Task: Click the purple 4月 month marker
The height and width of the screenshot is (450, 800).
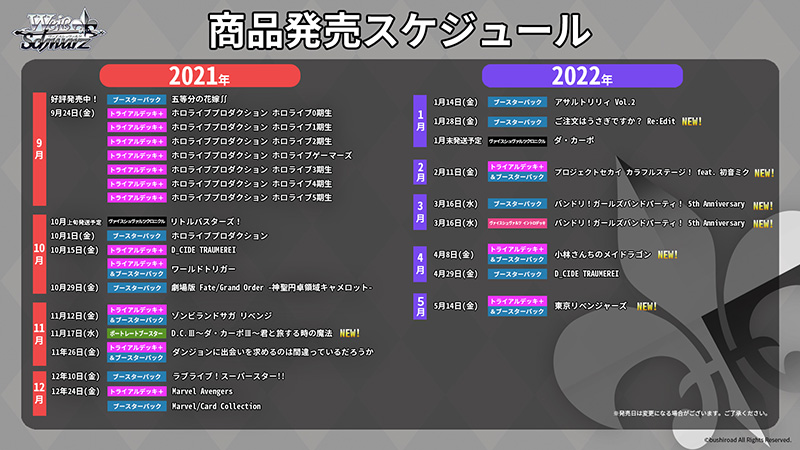Action: pyautogui.click(x=420, y=263)
